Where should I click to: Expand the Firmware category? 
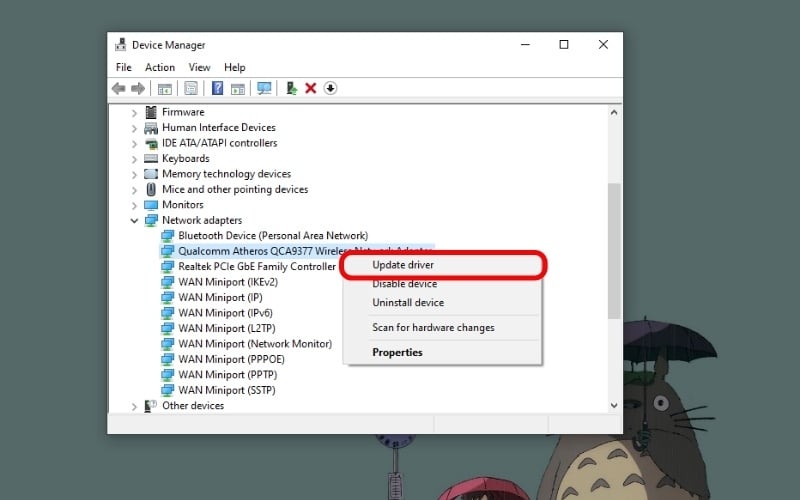click(135, 112)
